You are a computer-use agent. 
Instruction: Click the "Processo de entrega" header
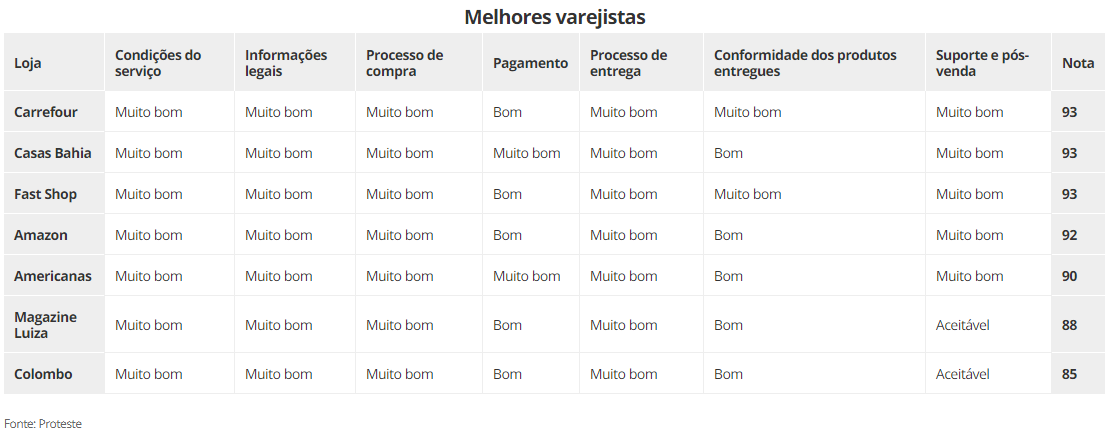pos(628,63)
